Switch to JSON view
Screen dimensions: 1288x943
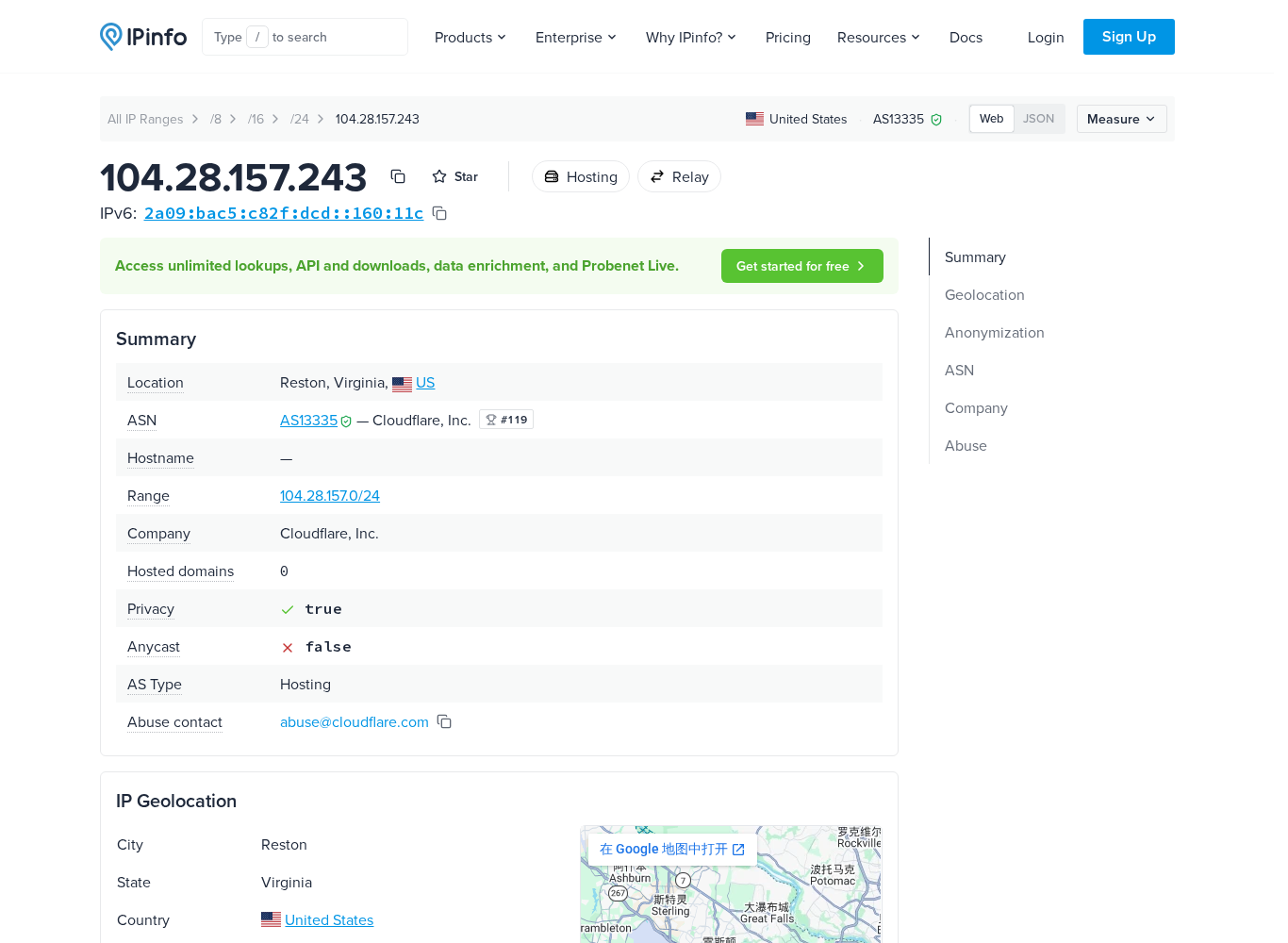(x=1039, y=119)
